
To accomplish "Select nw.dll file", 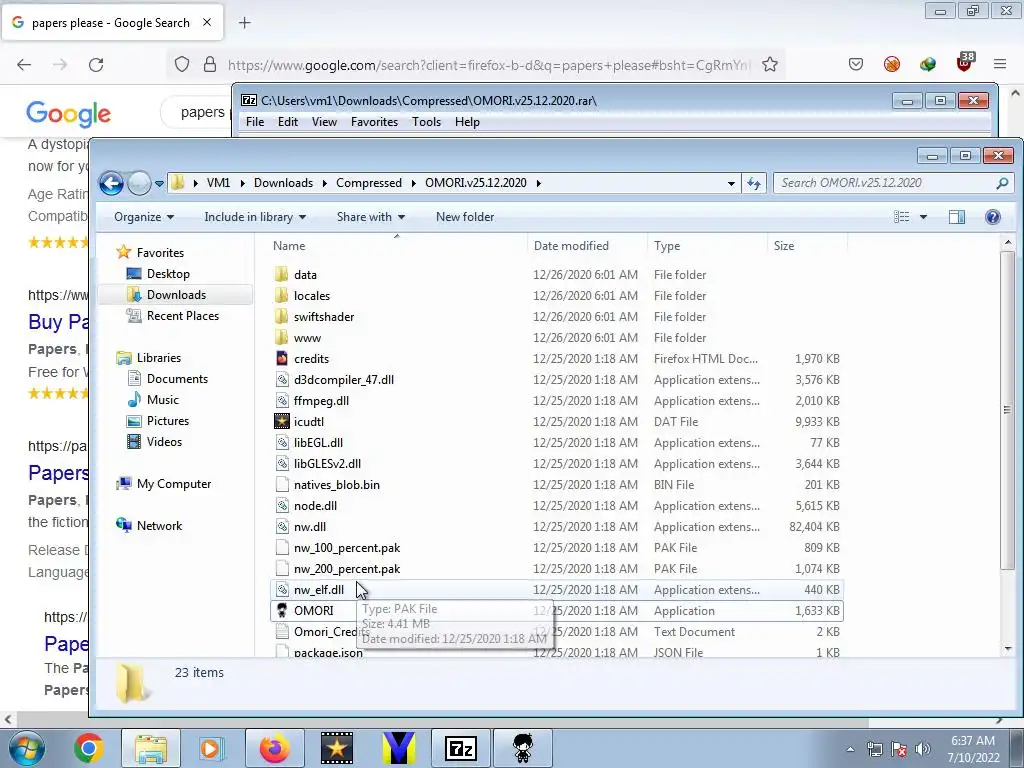I will (310, 526).
